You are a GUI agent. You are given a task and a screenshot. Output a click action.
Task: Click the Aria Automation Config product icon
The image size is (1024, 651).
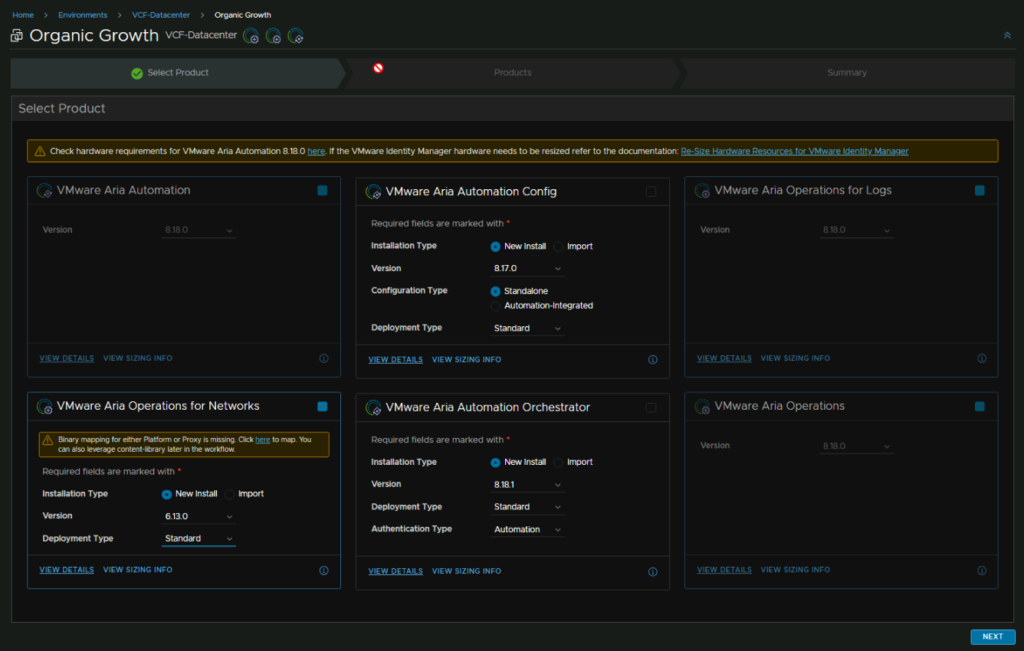coord(373,192)
